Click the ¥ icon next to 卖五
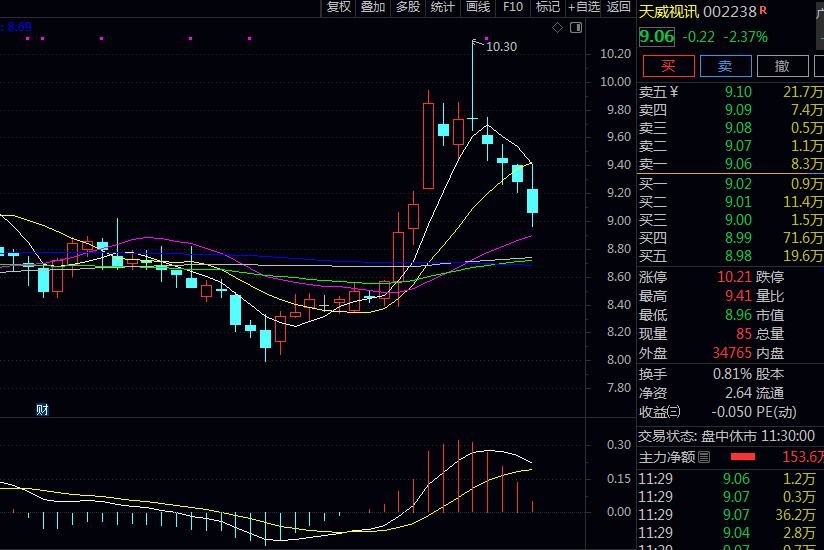 (674, 93)
